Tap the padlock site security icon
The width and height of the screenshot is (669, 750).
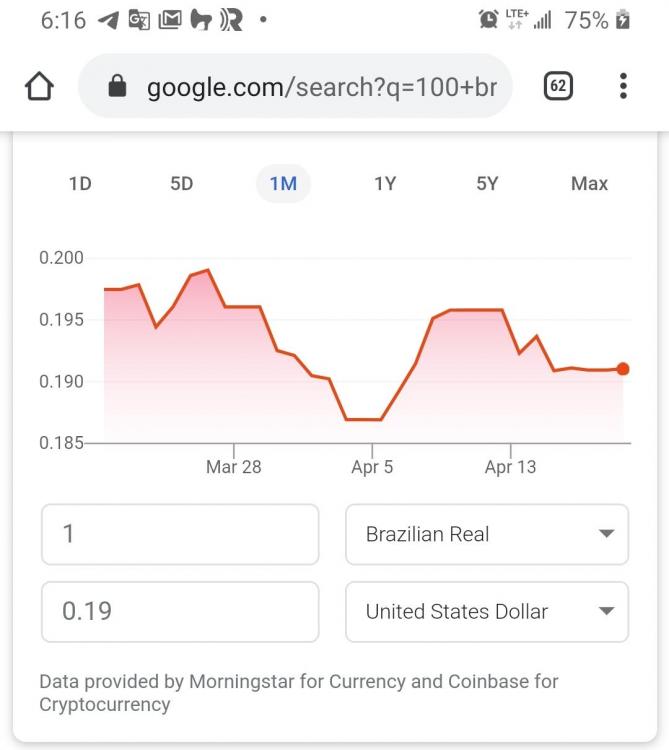[x=117, y=86]
